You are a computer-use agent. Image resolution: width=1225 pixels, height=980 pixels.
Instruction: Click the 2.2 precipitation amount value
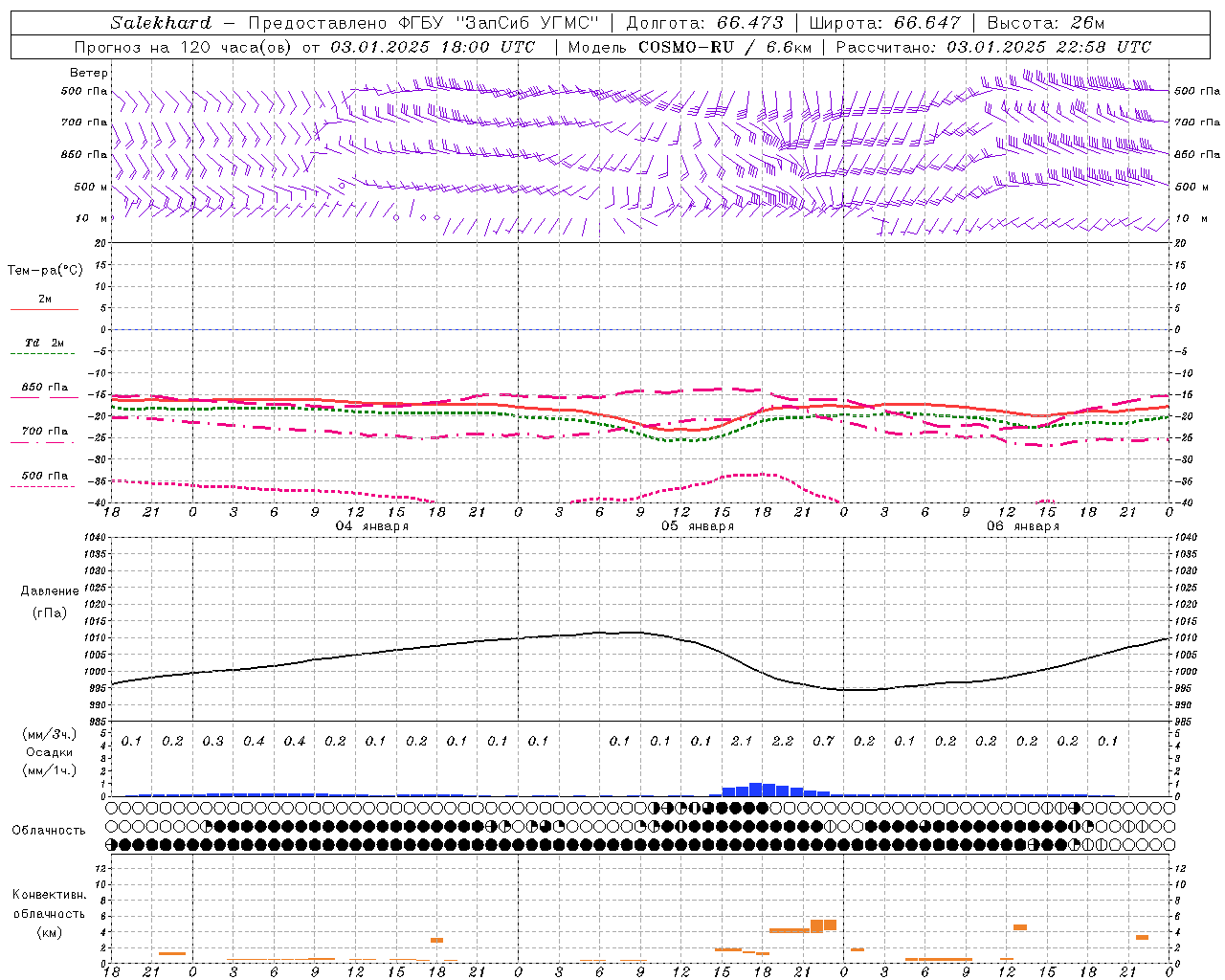(x=783, y=741)
